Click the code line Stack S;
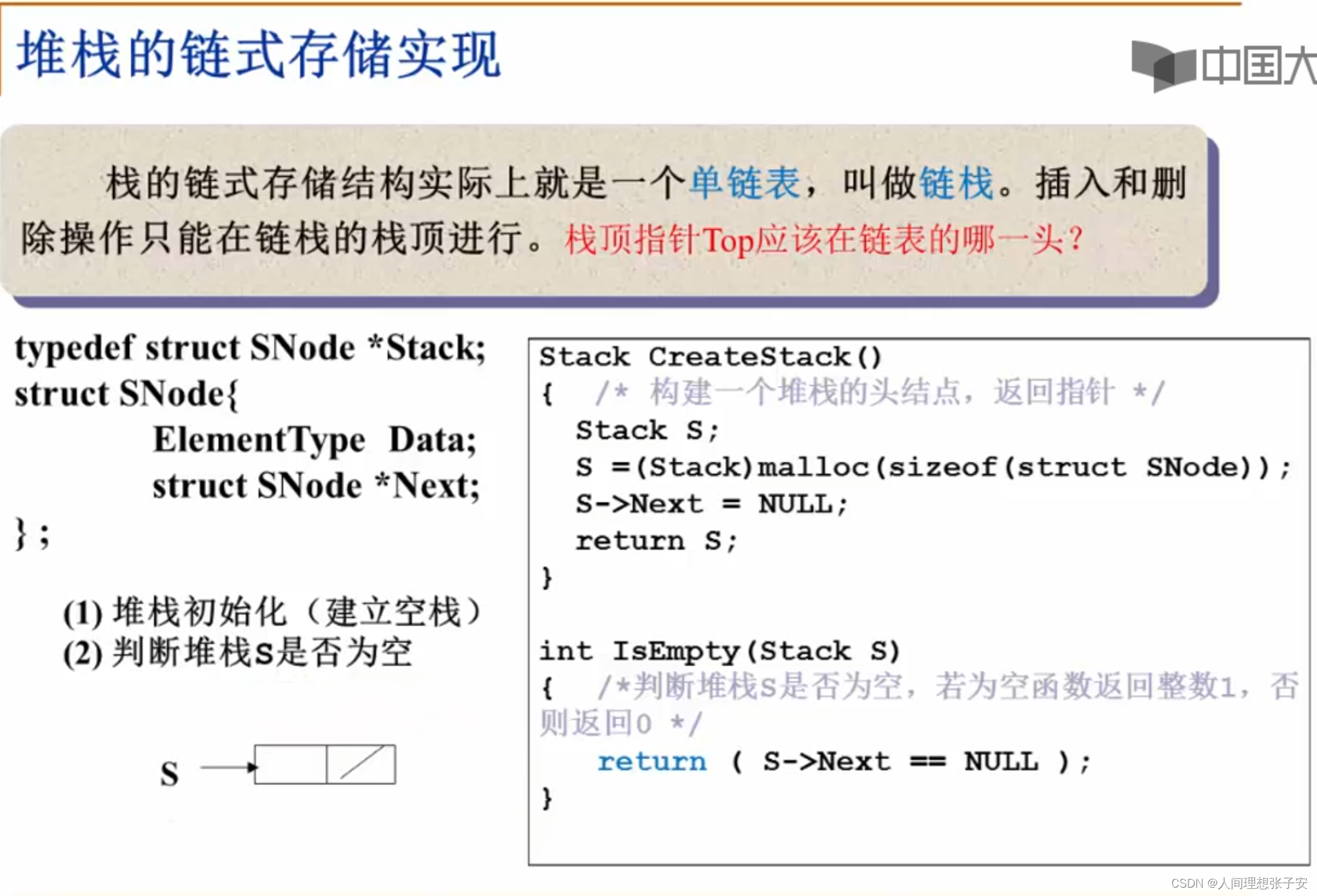Image resolution: width=1317 pixels, height=896 pixels. point(647,431)
